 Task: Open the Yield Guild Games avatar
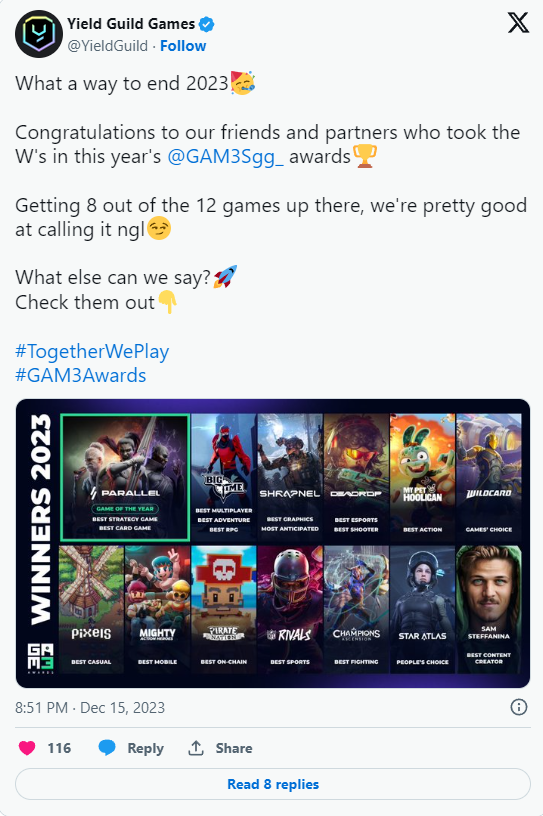click(x=39, y=34)
